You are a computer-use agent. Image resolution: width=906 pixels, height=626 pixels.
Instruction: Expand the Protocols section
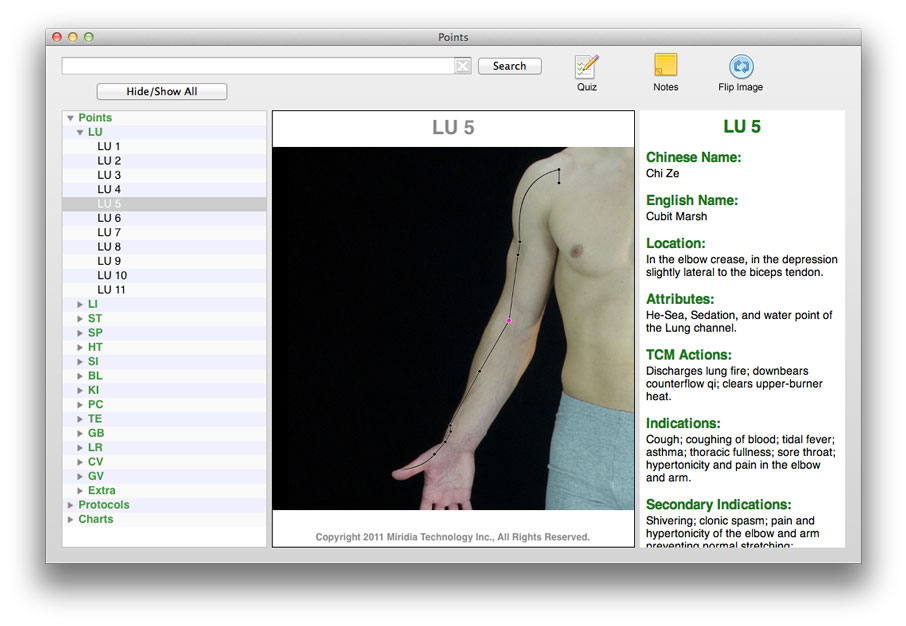click(70, 505)
